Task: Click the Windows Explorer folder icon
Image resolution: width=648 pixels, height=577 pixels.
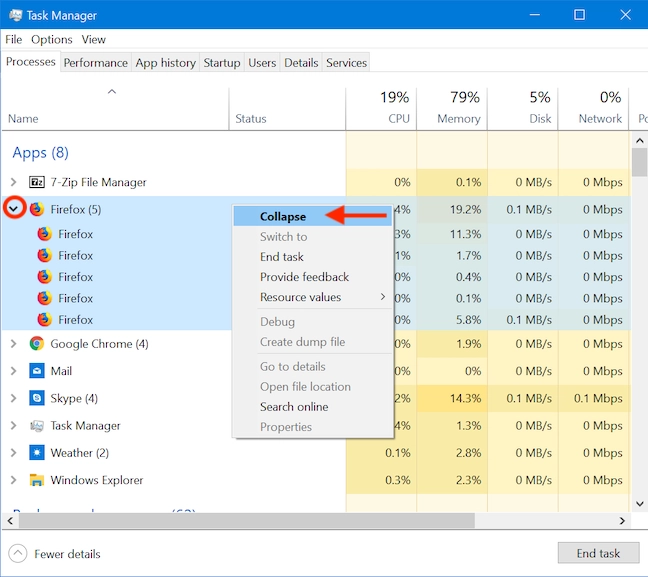Action: click(37, 480)
